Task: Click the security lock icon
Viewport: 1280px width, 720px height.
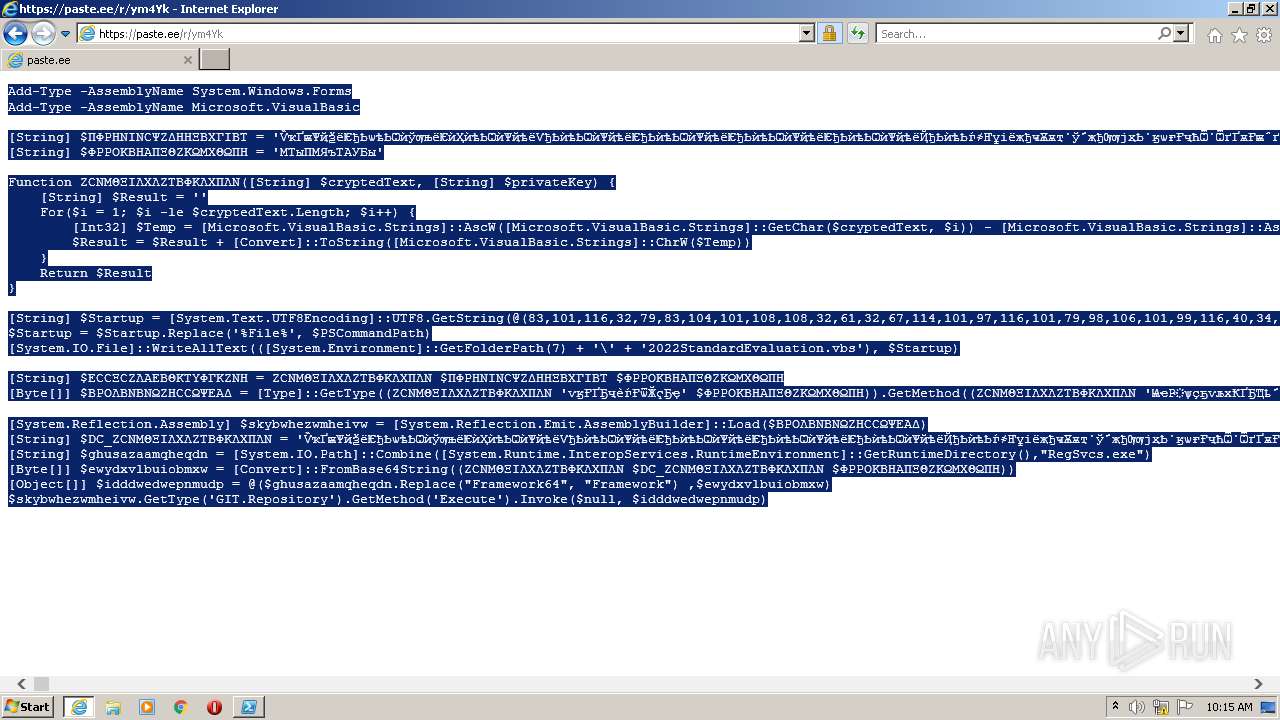Action: (x=829, y=34)
